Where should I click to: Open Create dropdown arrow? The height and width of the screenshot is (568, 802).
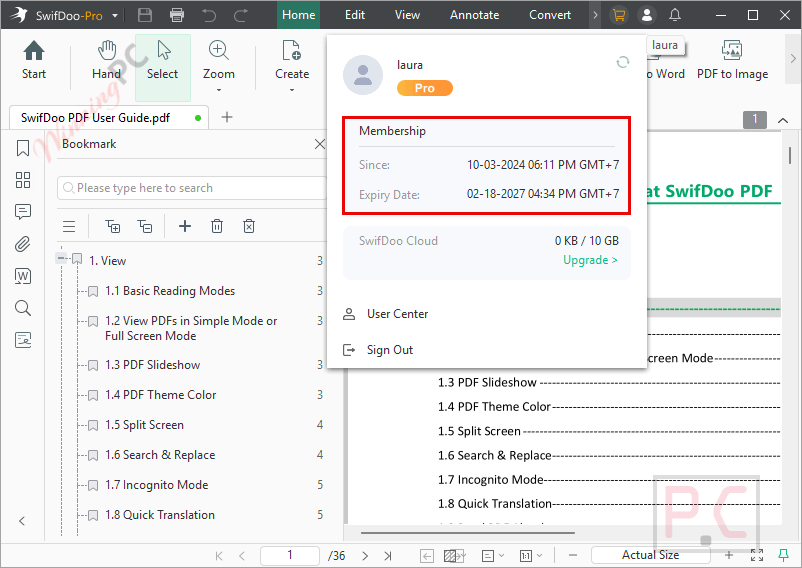tap(292, 90)
